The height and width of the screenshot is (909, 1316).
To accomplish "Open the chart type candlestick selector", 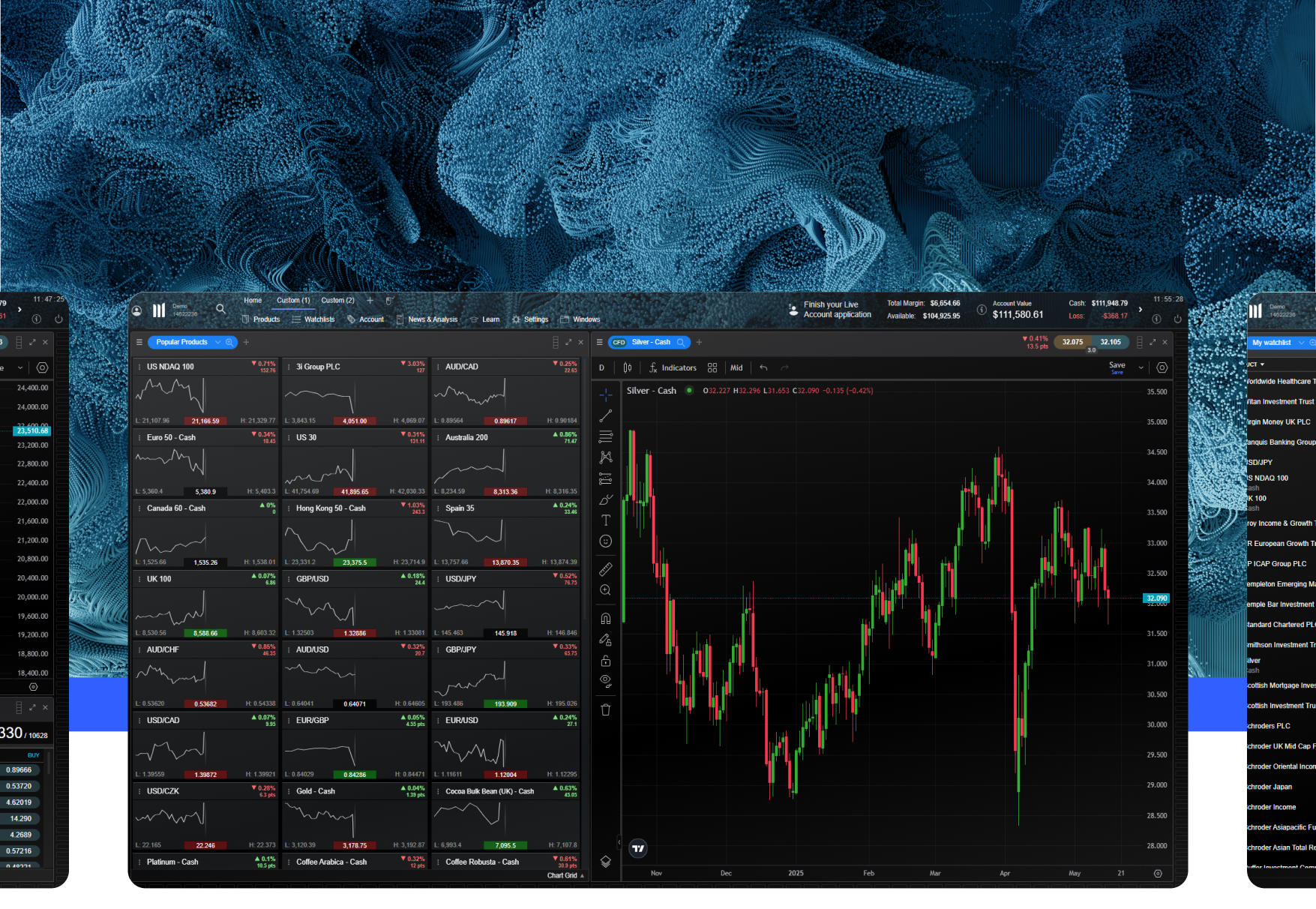I will pos(628,367).
